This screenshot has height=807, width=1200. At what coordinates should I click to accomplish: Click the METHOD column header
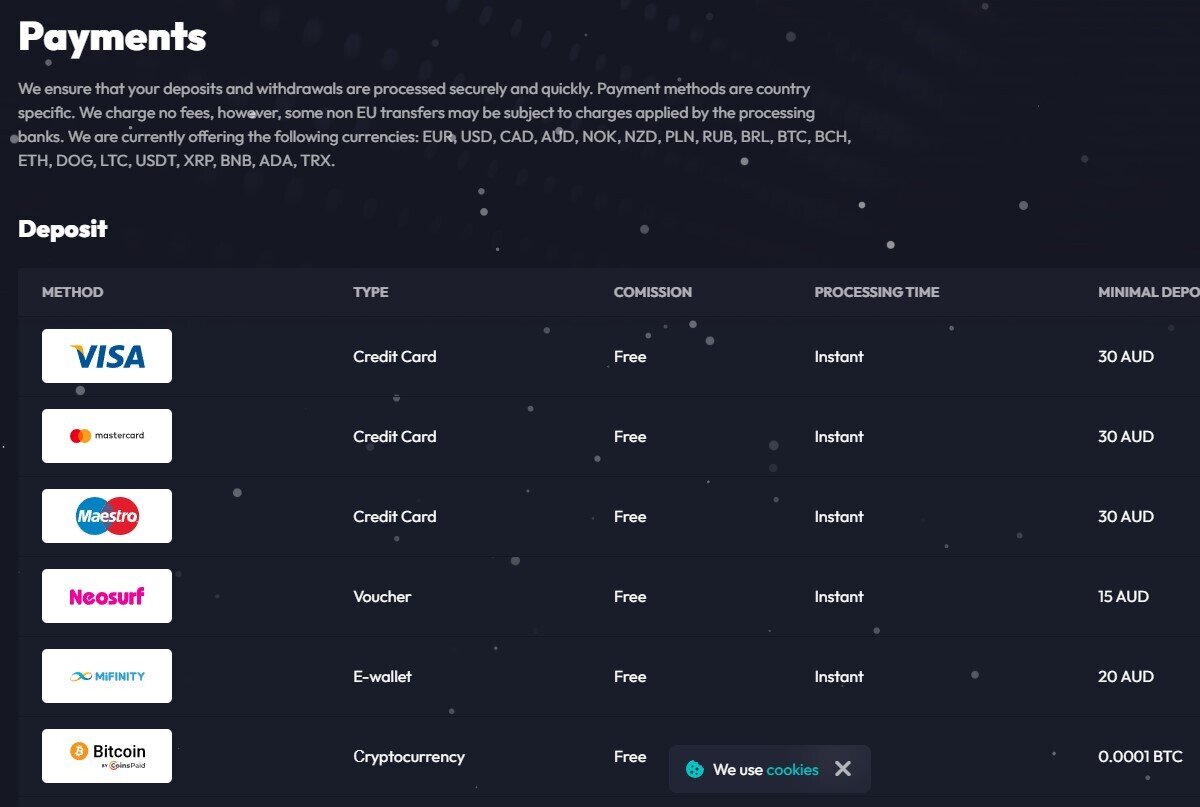[73, 292]
